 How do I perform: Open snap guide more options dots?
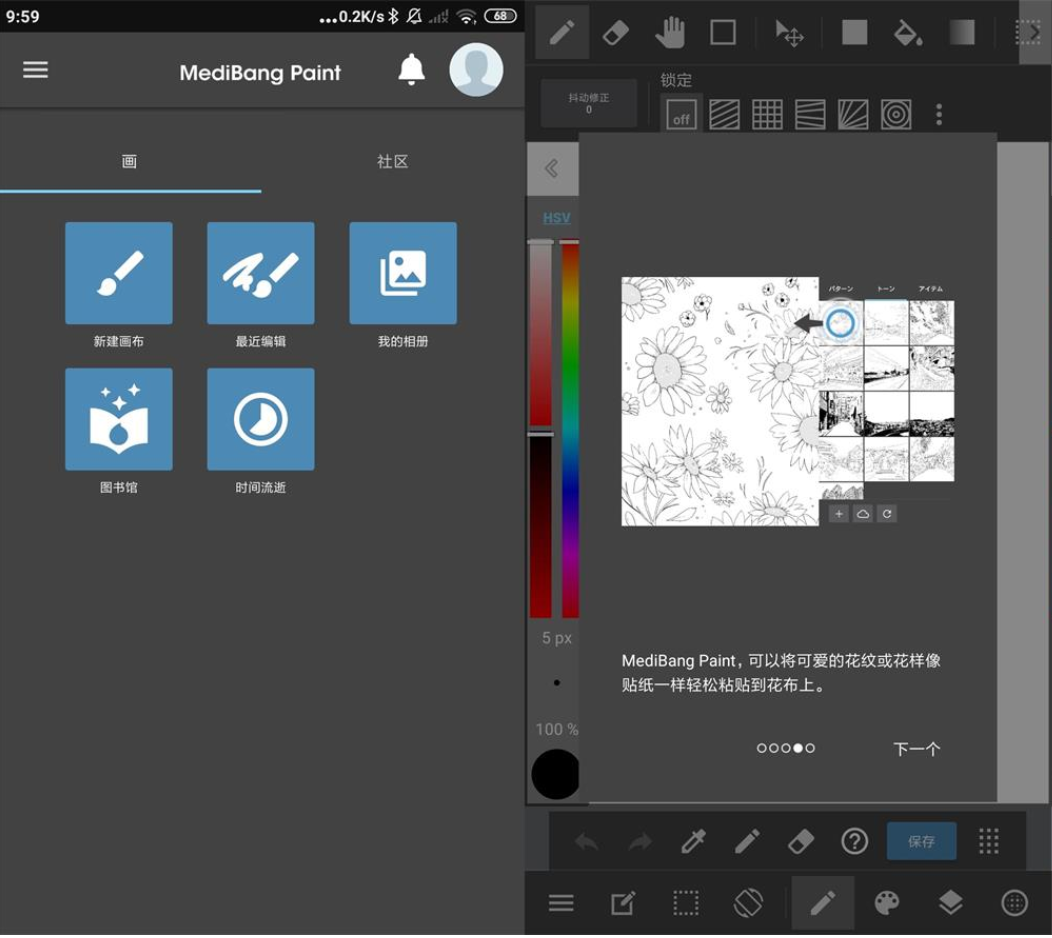tap(939, 115)
